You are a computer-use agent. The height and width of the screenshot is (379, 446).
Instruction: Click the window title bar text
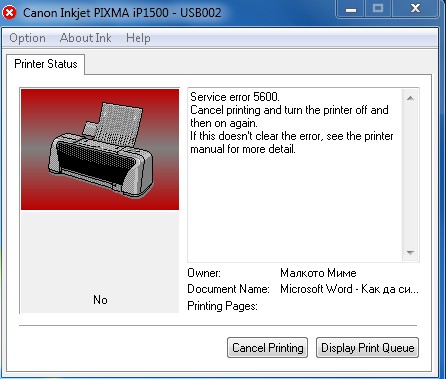coord(122,13)
